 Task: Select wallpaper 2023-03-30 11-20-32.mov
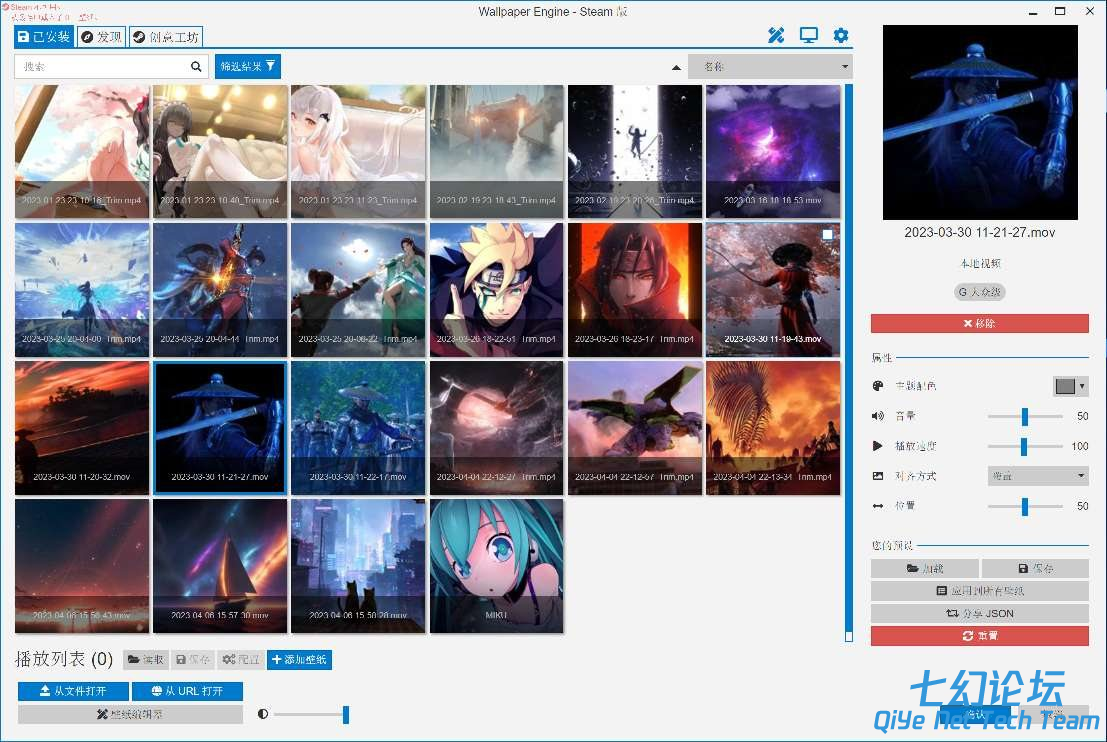(82, 428)
